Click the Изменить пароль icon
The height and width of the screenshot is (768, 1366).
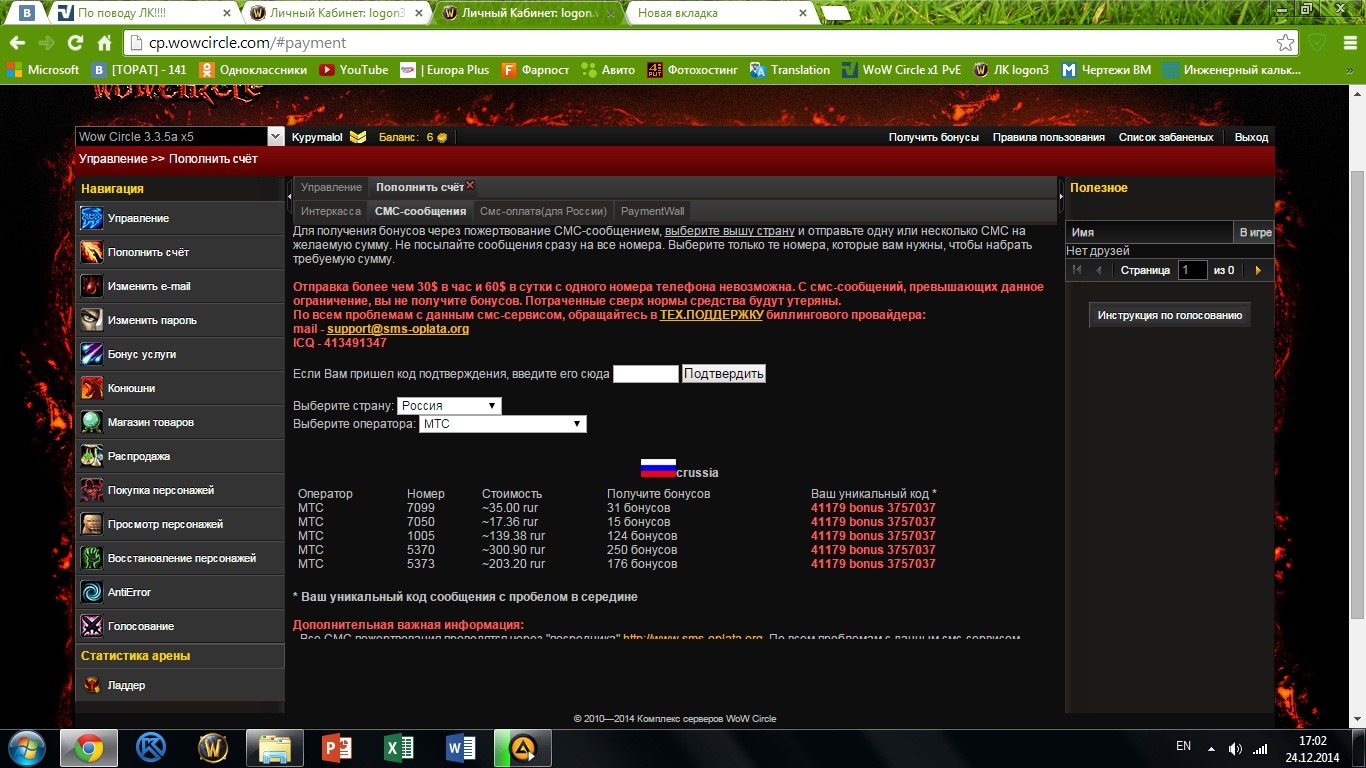tap(92, 320)
